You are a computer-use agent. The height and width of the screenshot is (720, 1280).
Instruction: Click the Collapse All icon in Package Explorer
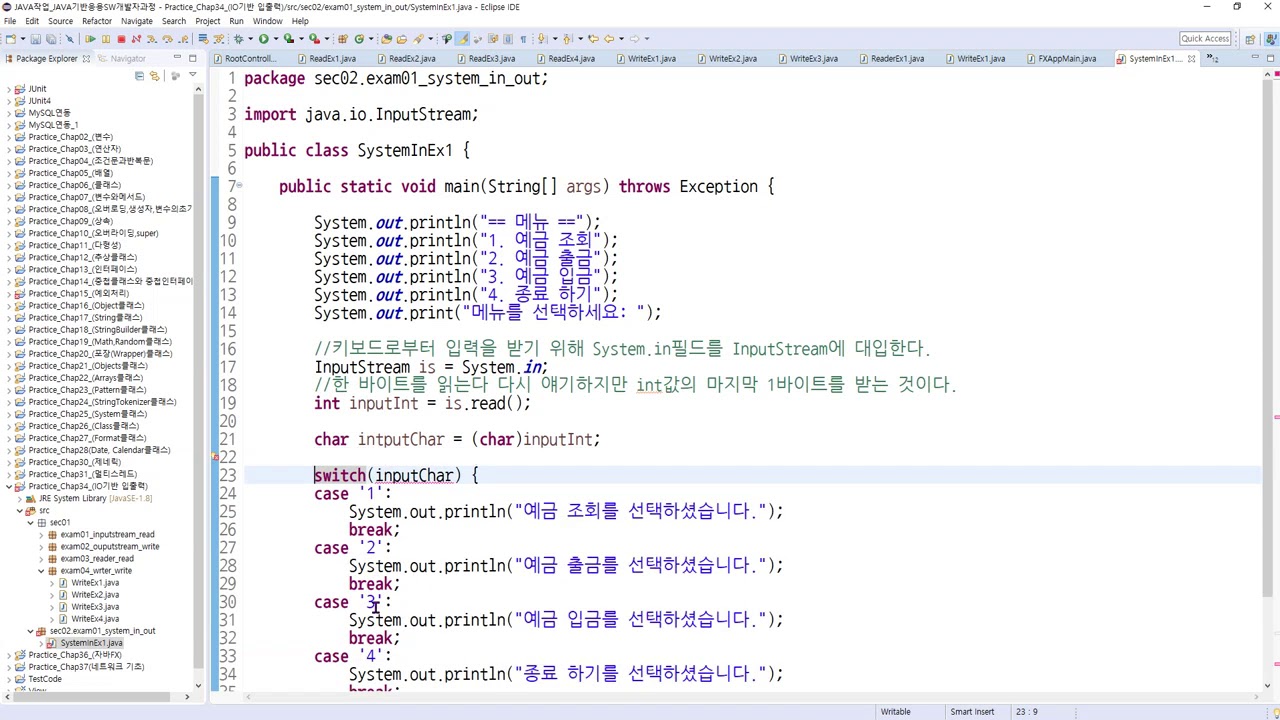pos(139,76)
